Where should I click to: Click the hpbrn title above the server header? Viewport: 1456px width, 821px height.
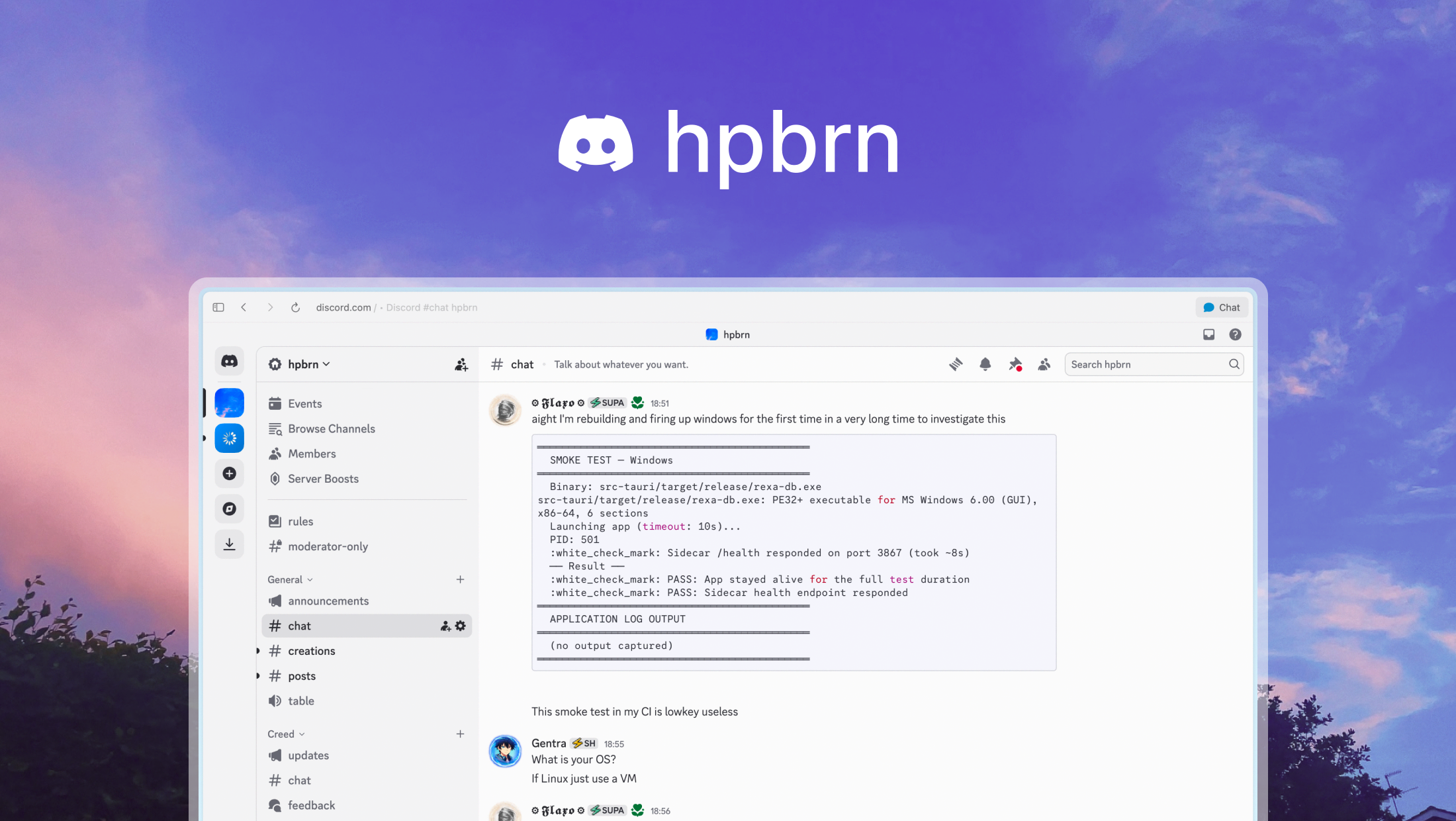click(728, 334)
